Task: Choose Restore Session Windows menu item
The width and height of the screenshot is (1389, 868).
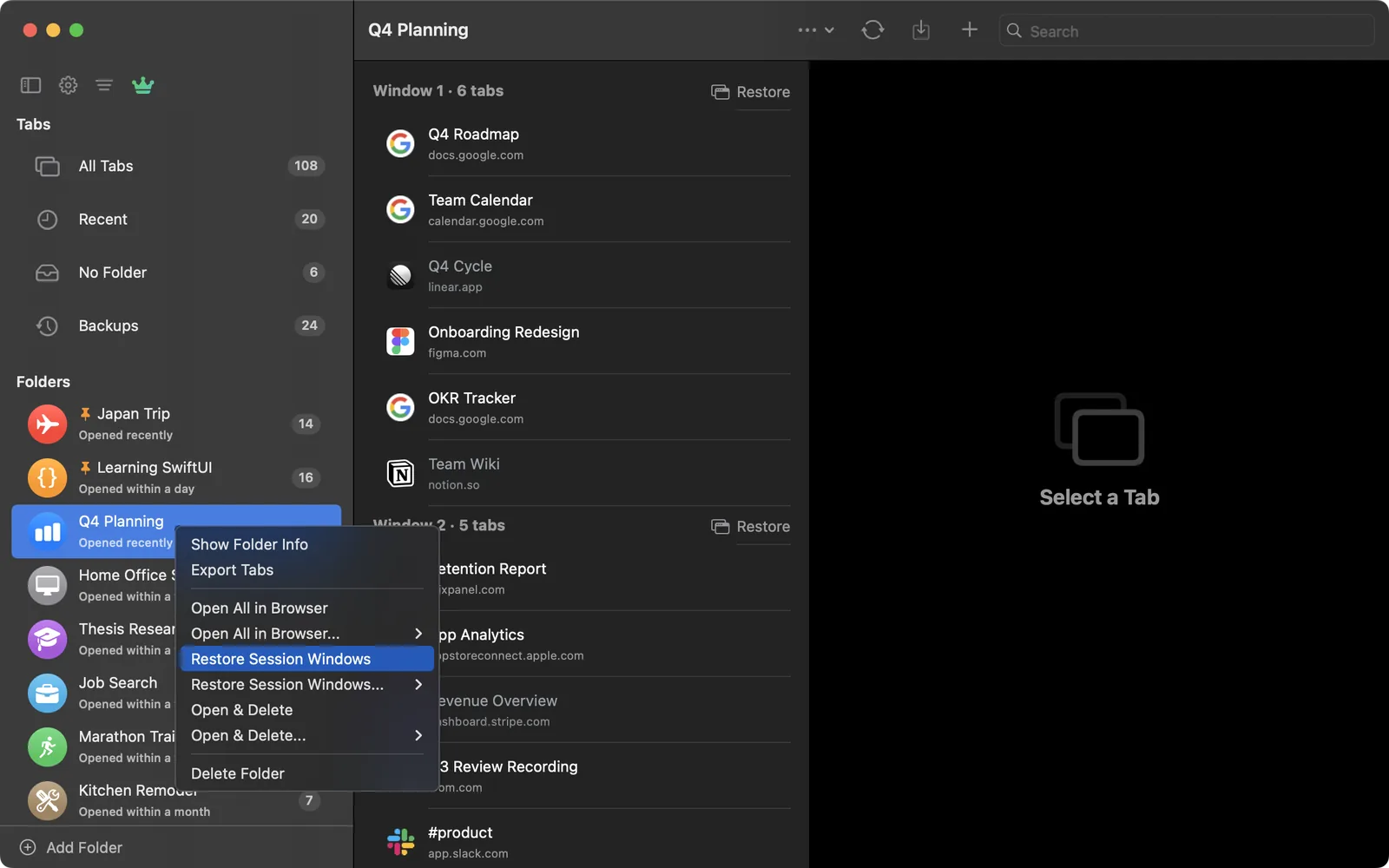Action: [x=306, y=659]
